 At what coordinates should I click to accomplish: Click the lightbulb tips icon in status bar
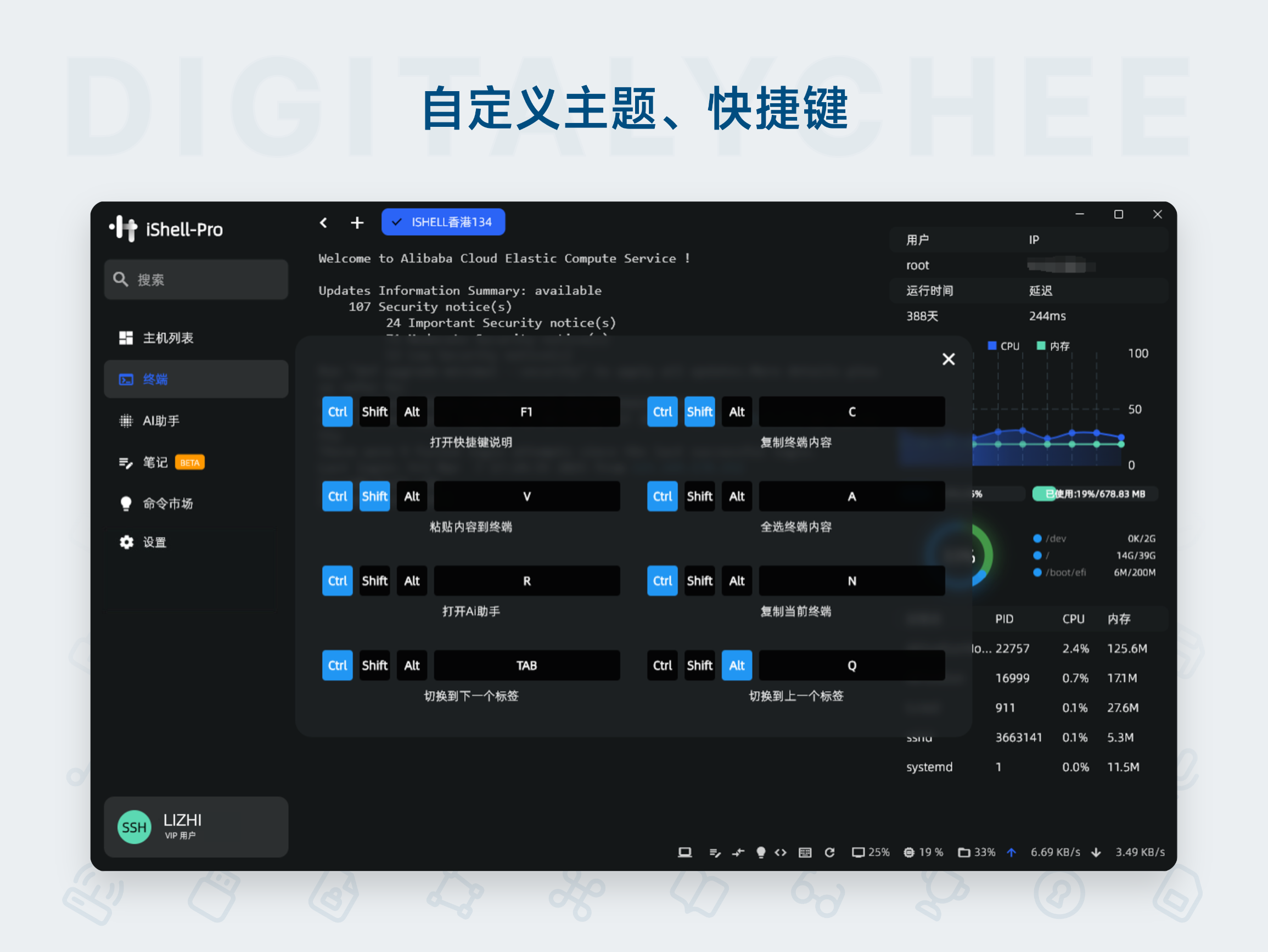point(761,852)
